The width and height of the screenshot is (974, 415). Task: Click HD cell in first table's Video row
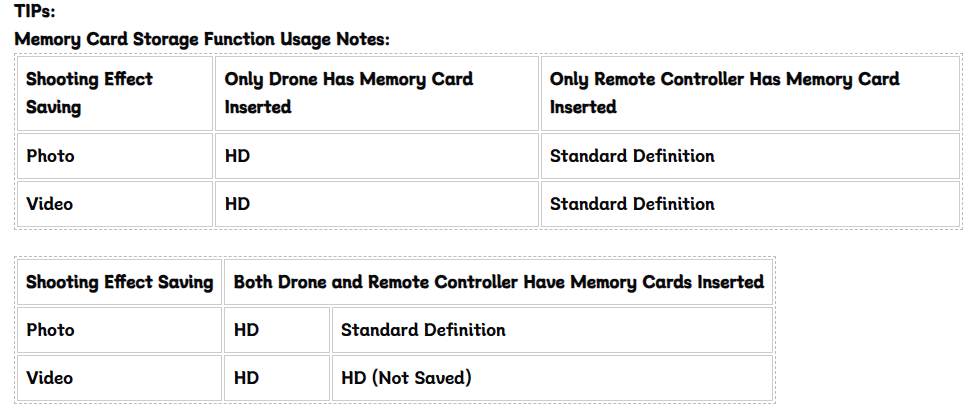point(238,204)
